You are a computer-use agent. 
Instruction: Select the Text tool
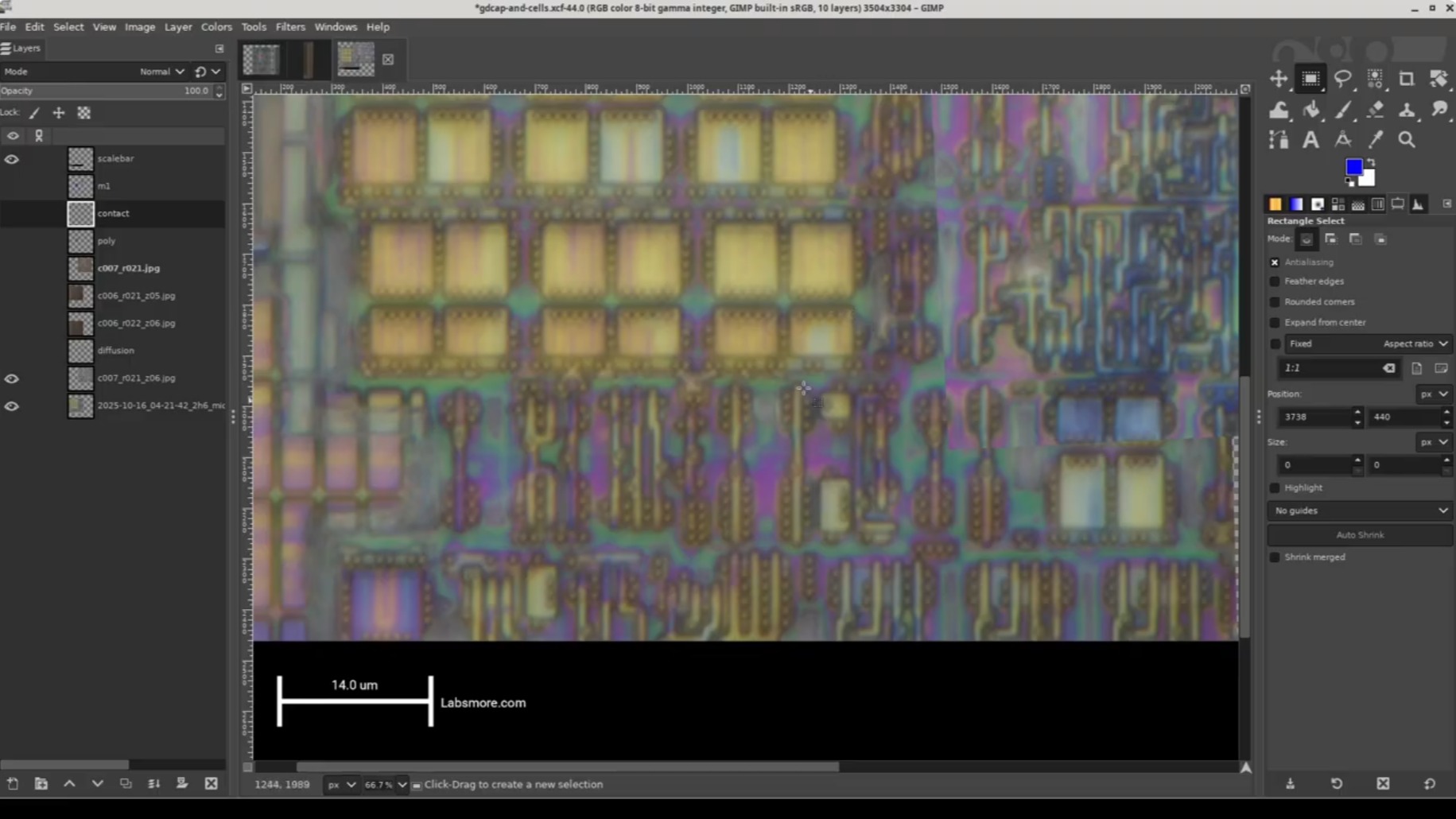click(x=1310, y=139)
